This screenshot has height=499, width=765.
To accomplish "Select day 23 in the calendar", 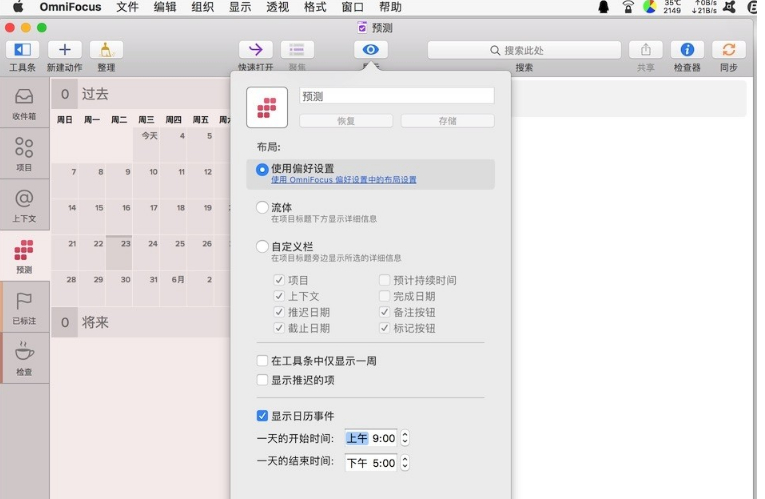I will tap(119, 253).
